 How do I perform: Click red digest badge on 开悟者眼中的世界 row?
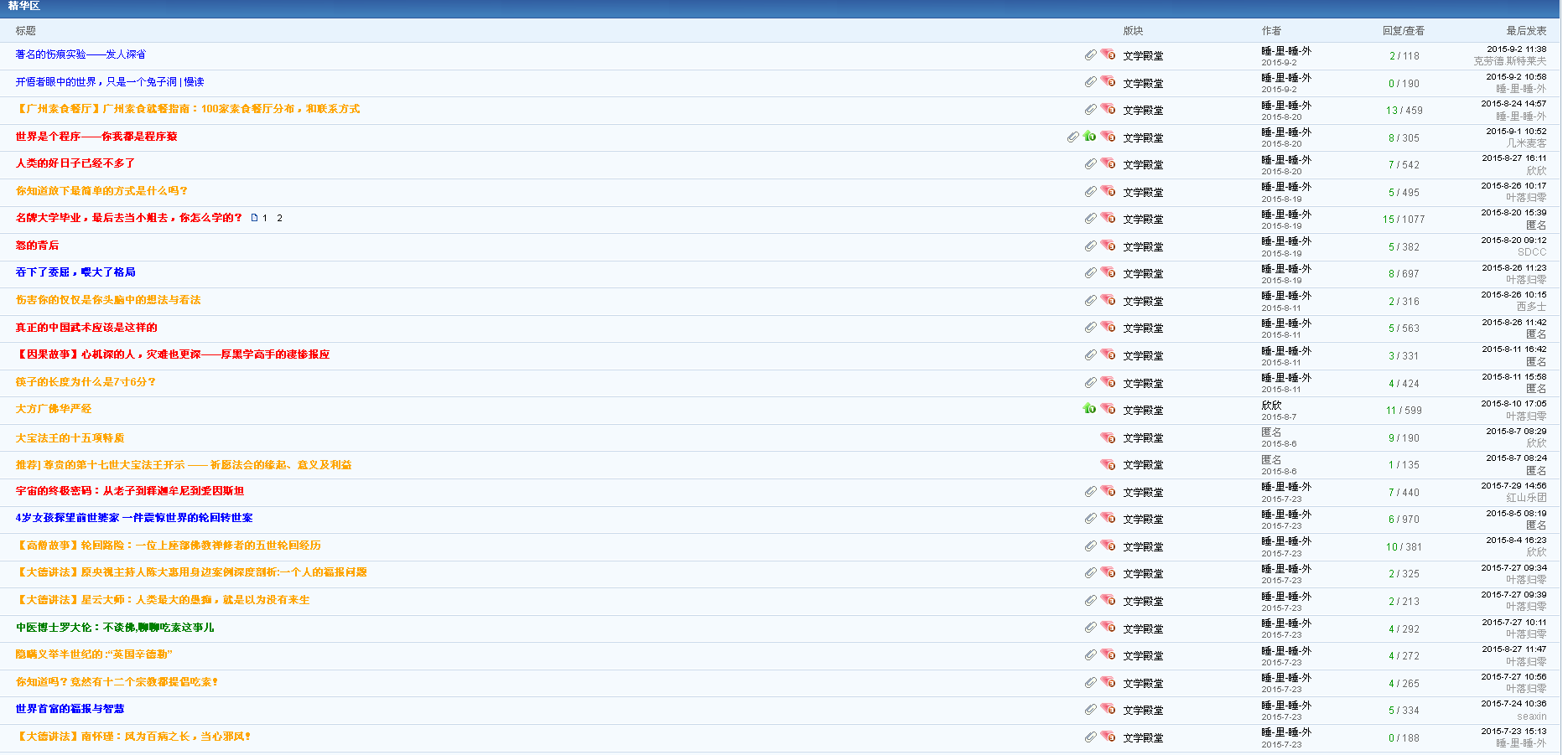[1109, 81]
